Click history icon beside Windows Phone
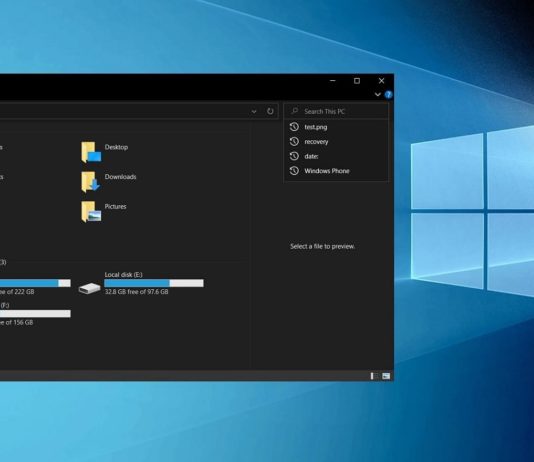The width and height of the screenshot is (534, 462). (294, 171)
